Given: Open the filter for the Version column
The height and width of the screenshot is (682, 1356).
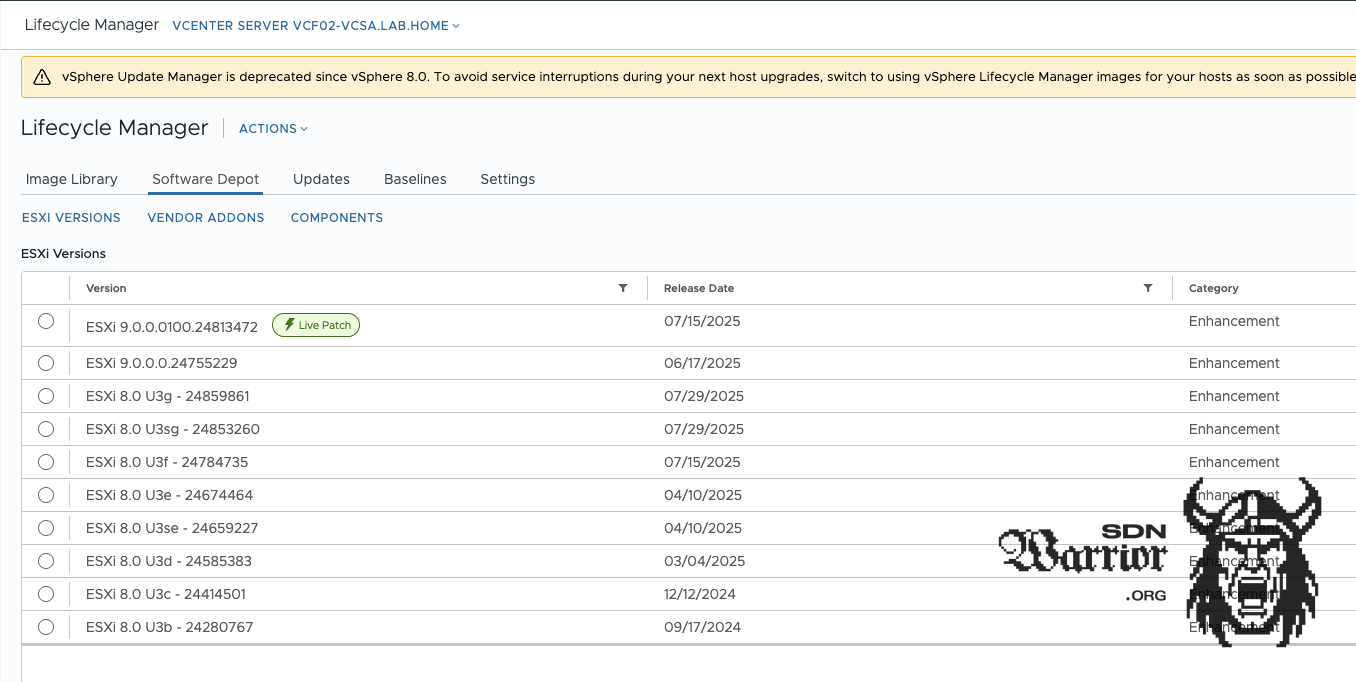Looking at the screenshot, I should point(622,288).
